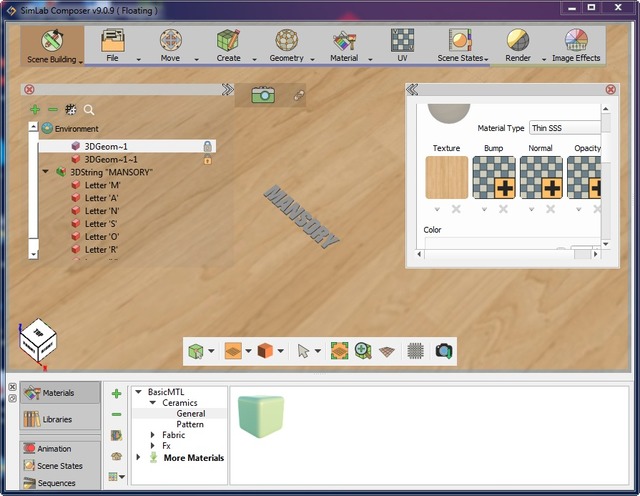Screen dimensions: 640x496
Task: Open the Render tools icon
Action: [x=518, y=40]
